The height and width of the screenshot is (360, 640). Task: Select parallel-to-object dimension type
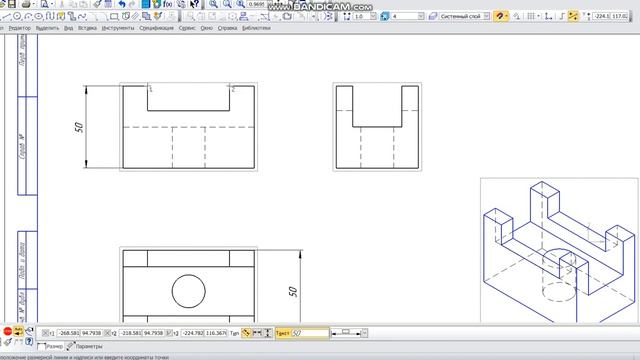point(246,333)
